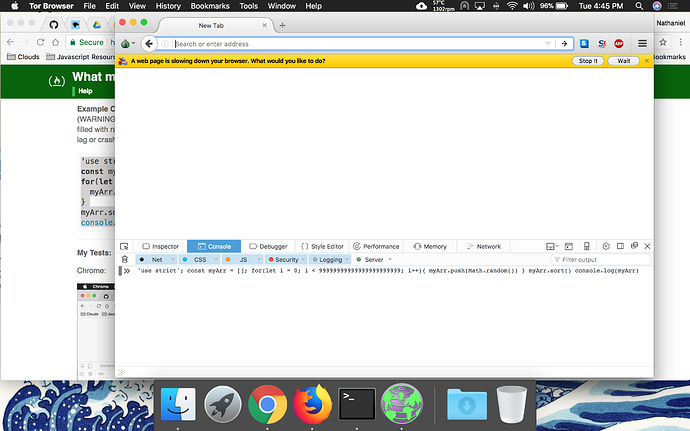Screen dimensions: 690x431
Task: Expand the Logging filter dropdown arrow
Action: [x=347, y=260]
